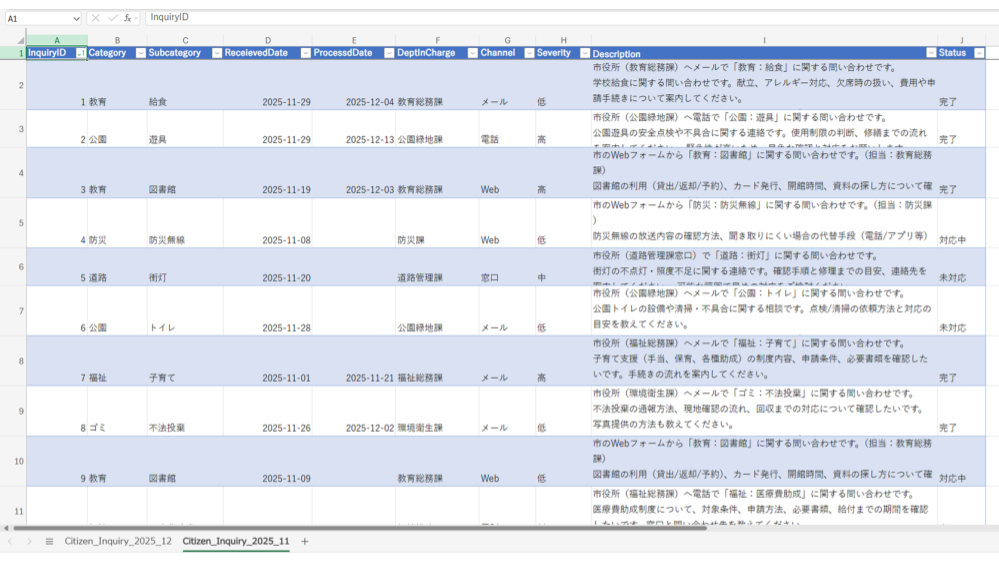Open the InquiryID column filter dropdown
The width and height of the screenshot is (999, 562).
tap(80, 53)
